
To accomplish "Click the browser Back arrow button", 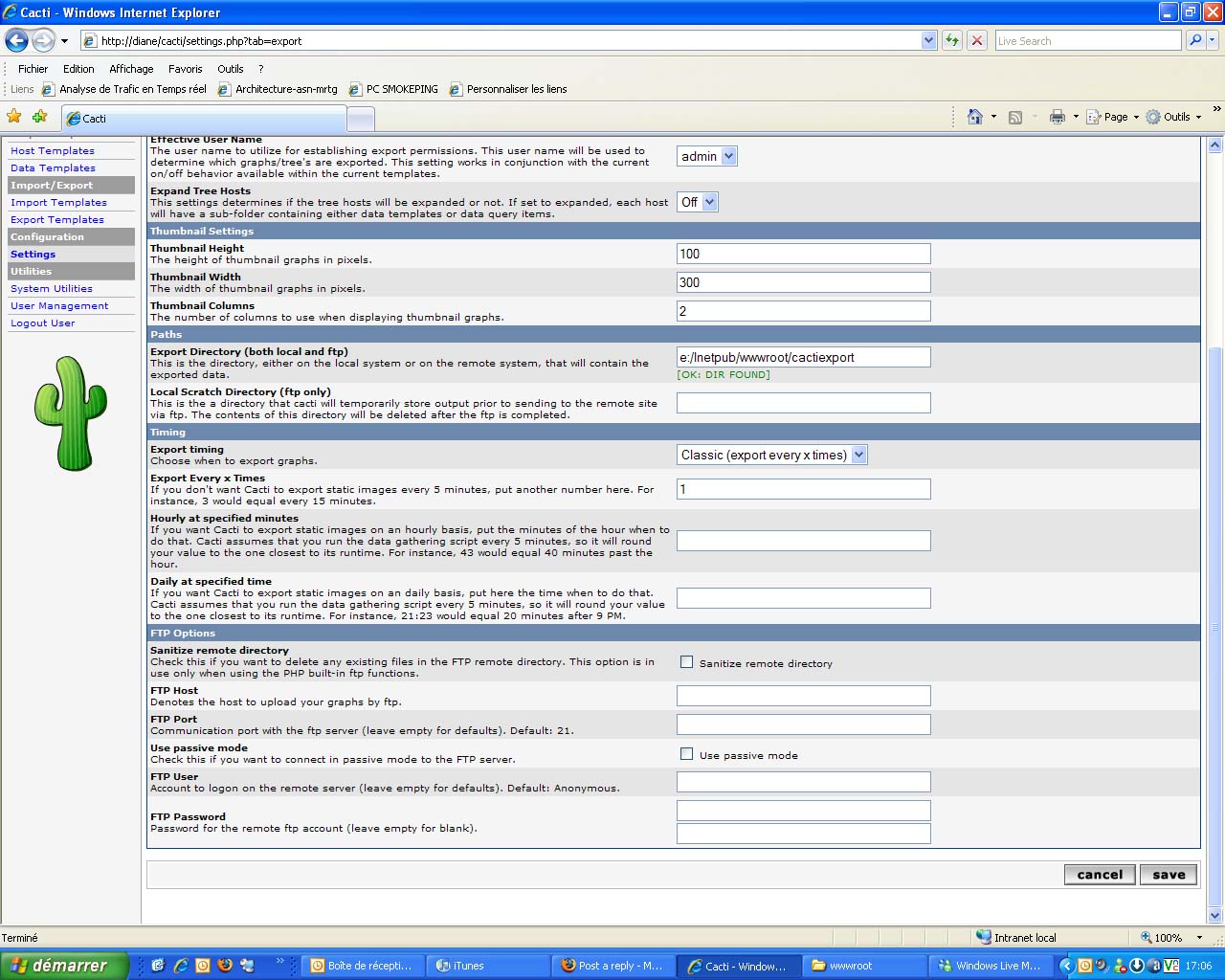I will click(x=16, y=40).
